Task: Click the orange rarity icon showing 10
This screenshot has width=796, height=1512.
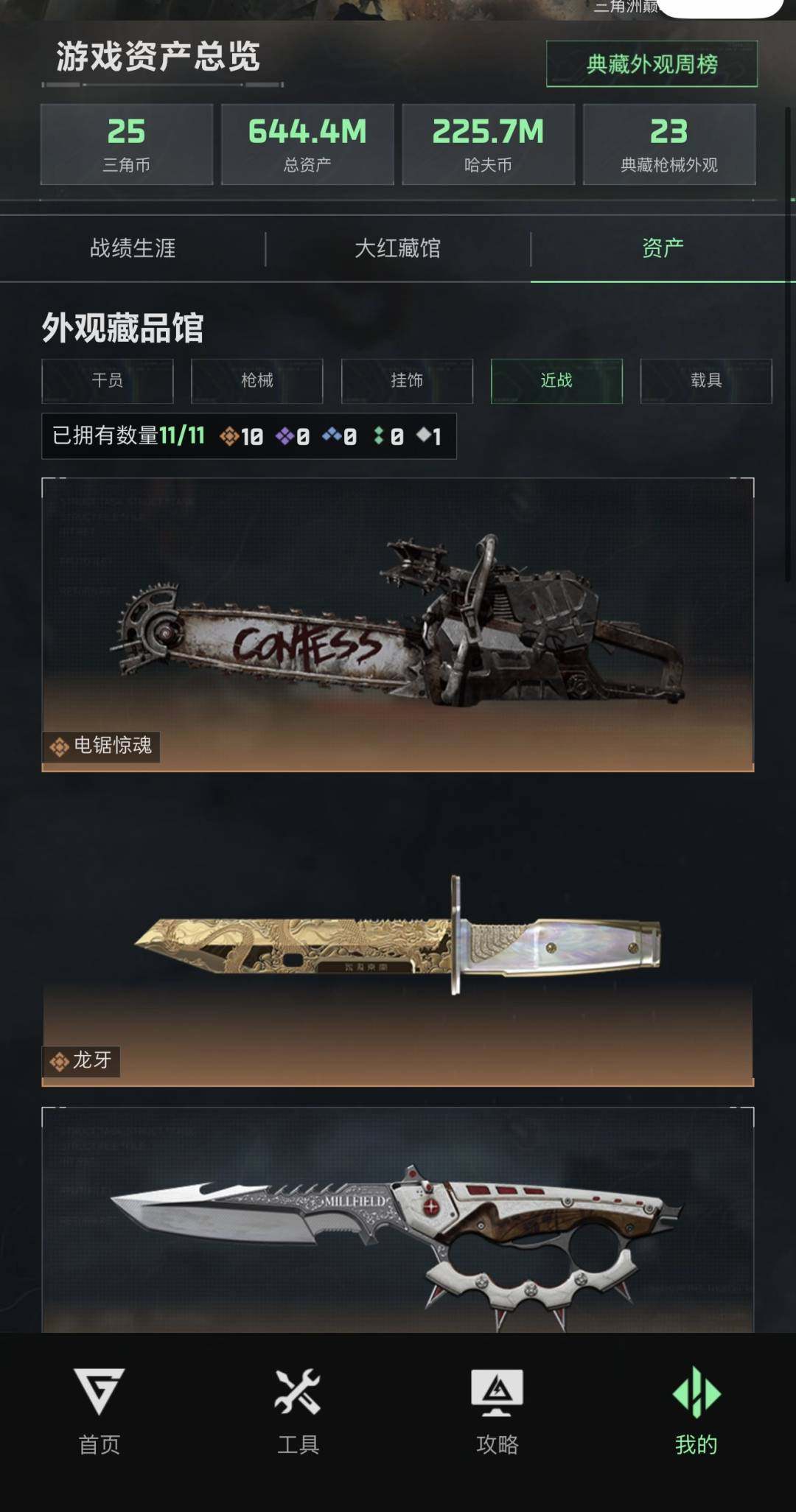Action: pos(241,436)
